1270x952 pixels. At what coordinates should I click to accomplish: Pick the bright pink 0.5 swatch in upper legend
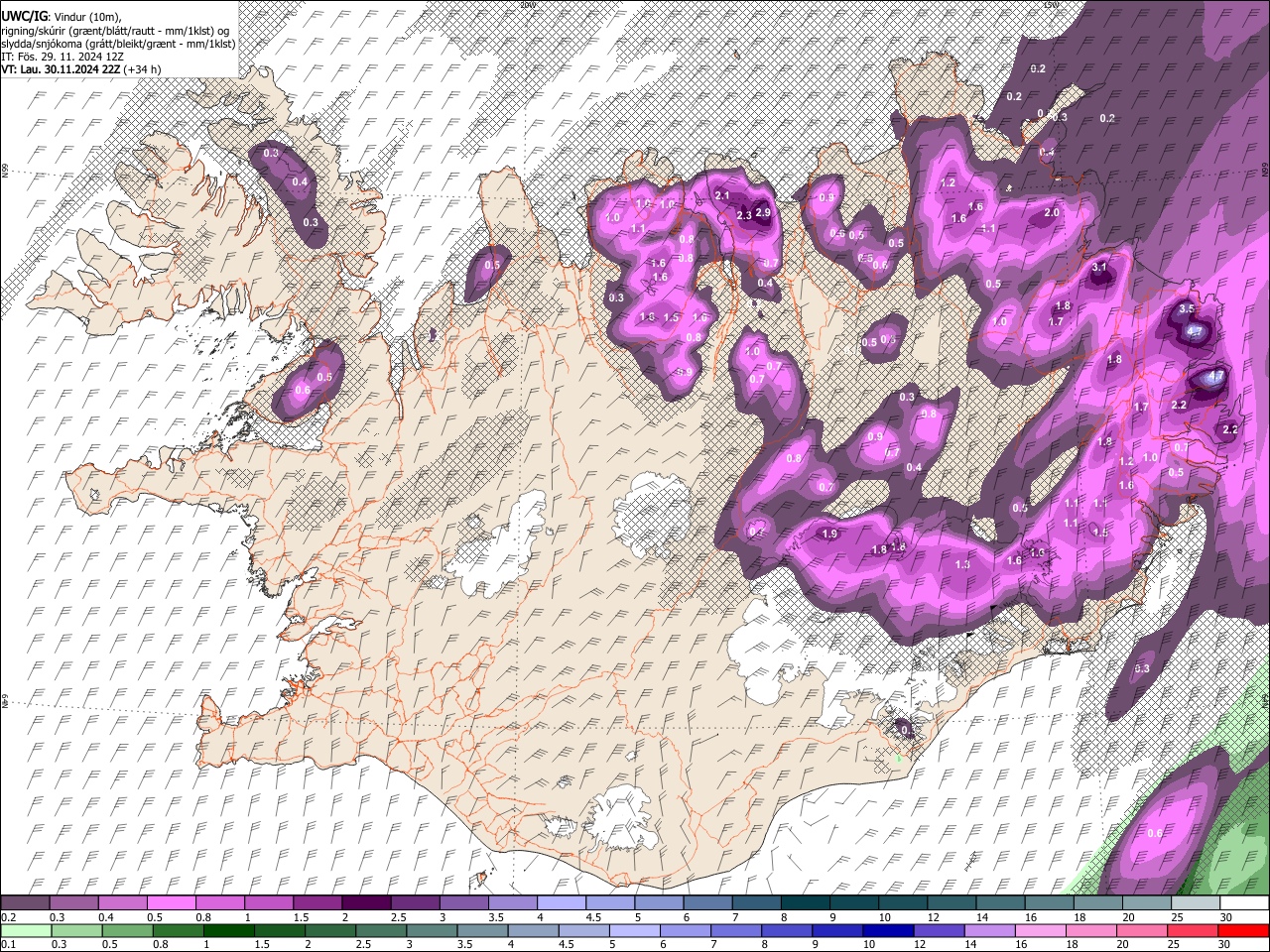174,903
